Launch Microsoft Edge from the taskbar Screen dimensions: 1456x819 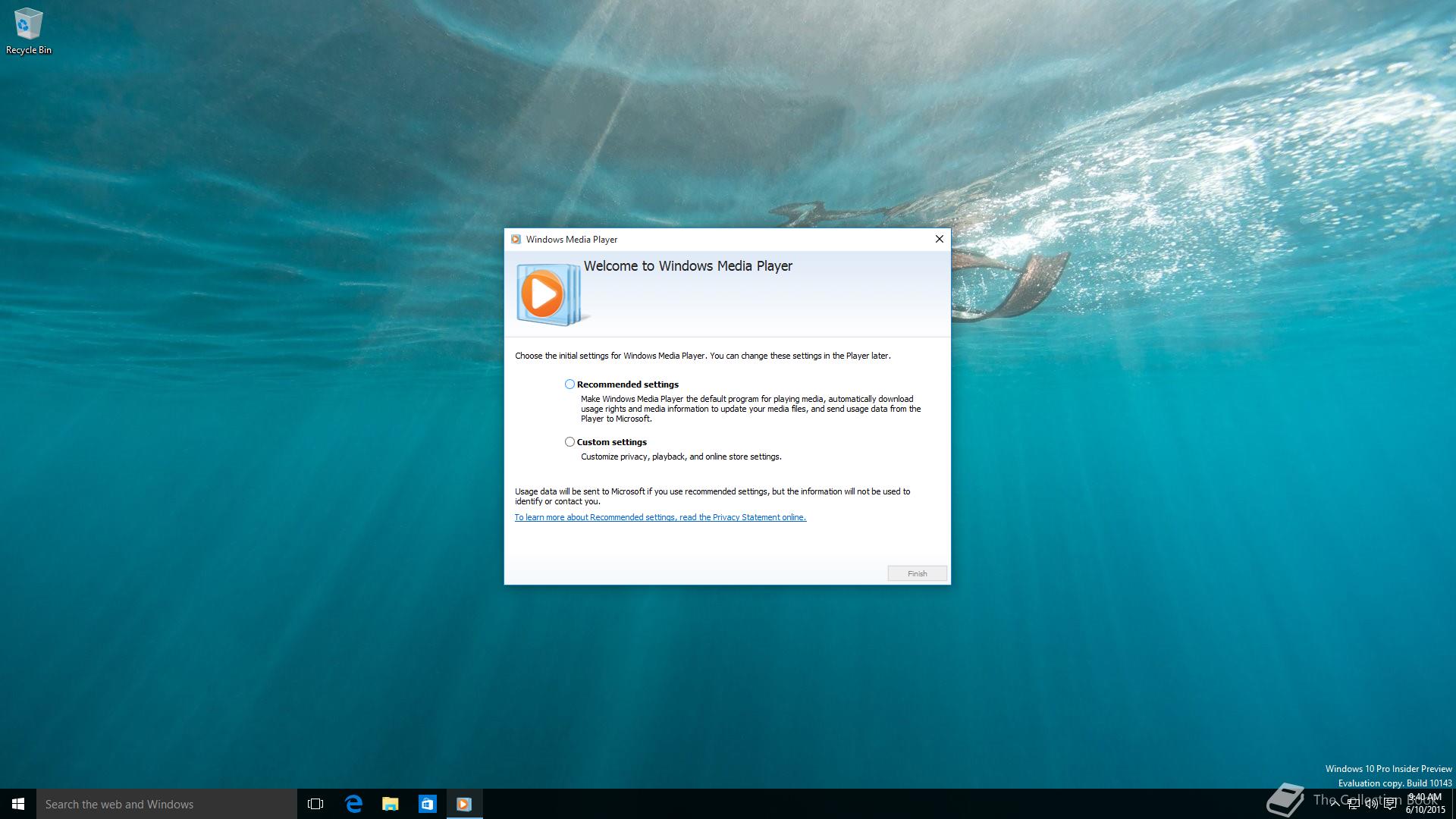353,804
